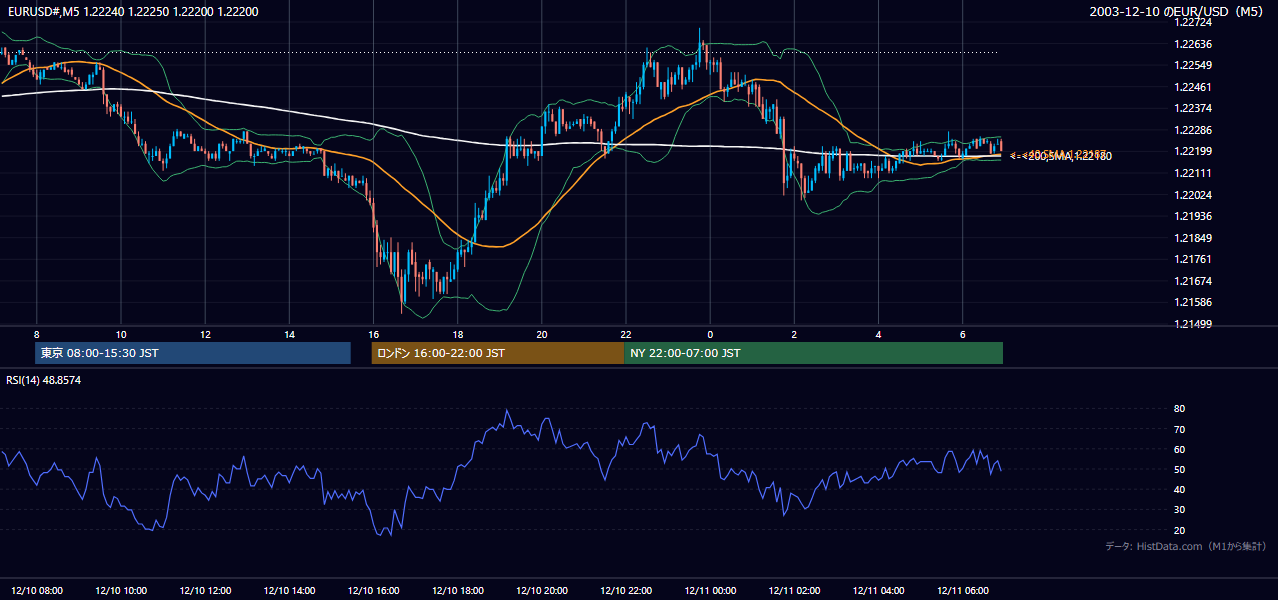The width and height of the screenshot is (1278, 600).
Task: Click hour tick 10 under the price chart
Action: [121, 334]
